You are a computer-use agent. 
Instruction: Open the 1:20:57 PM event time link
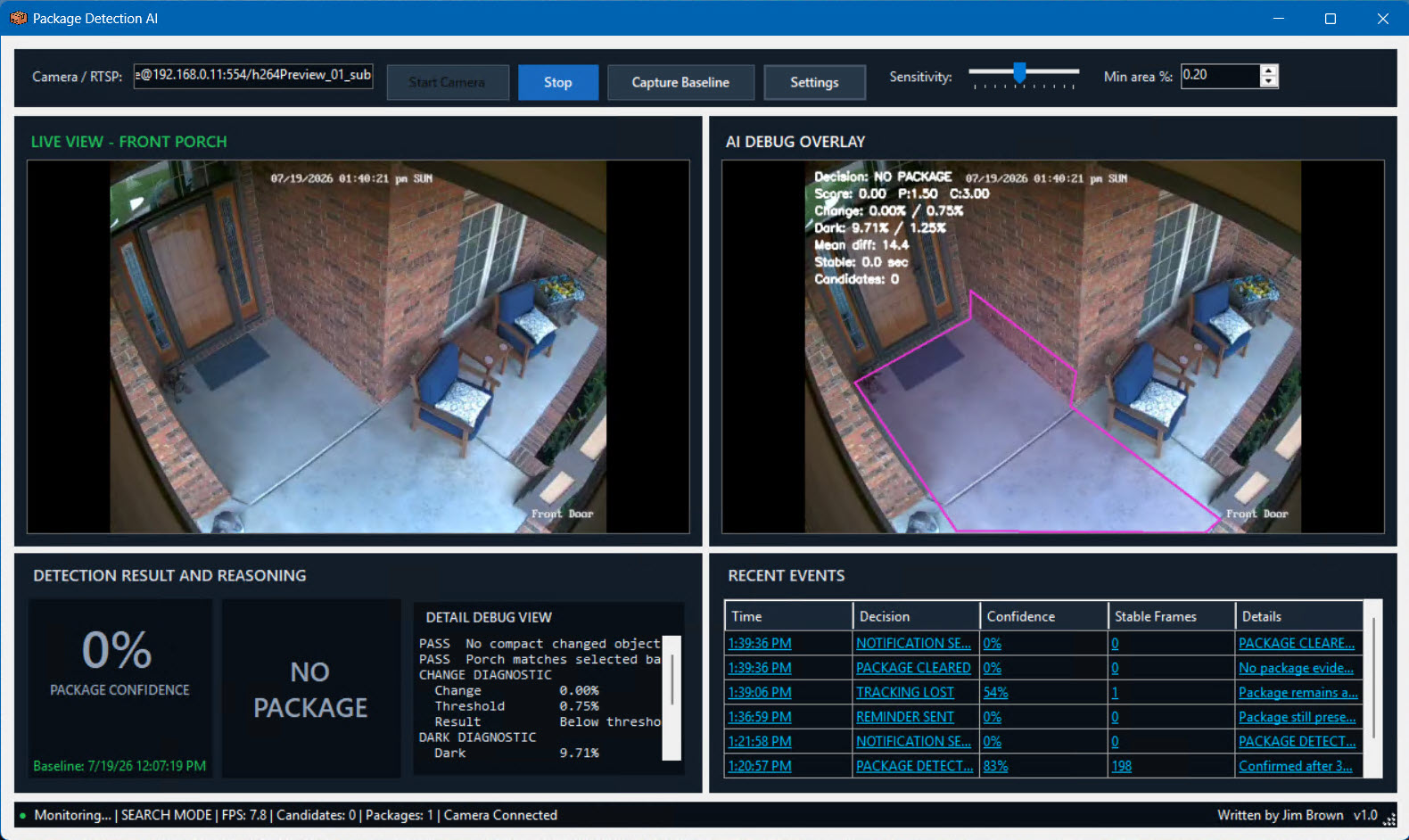(760, 766)
